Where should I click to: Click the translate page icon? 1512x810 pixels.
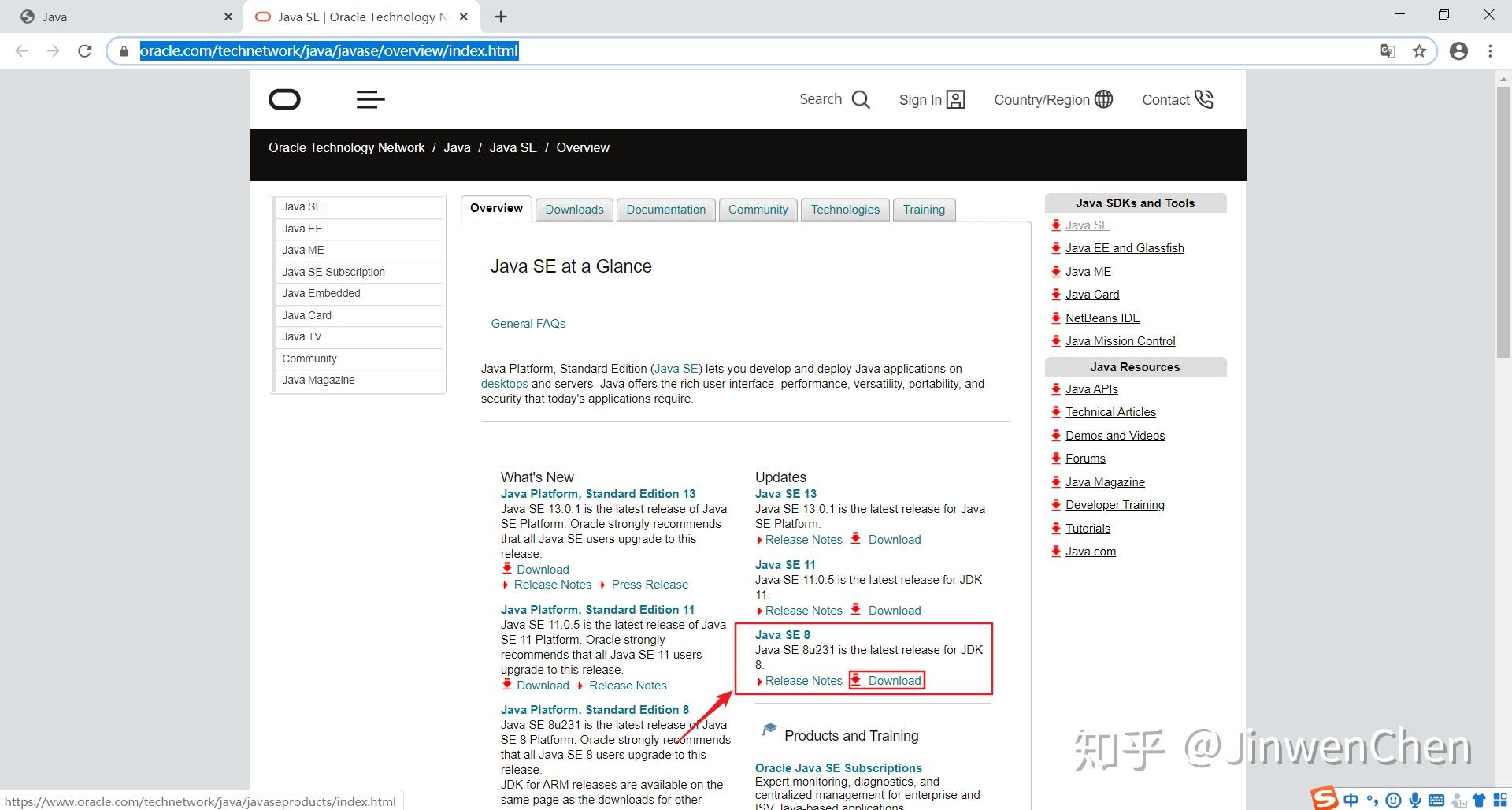pyautogui.click(x=1388, y=51)
